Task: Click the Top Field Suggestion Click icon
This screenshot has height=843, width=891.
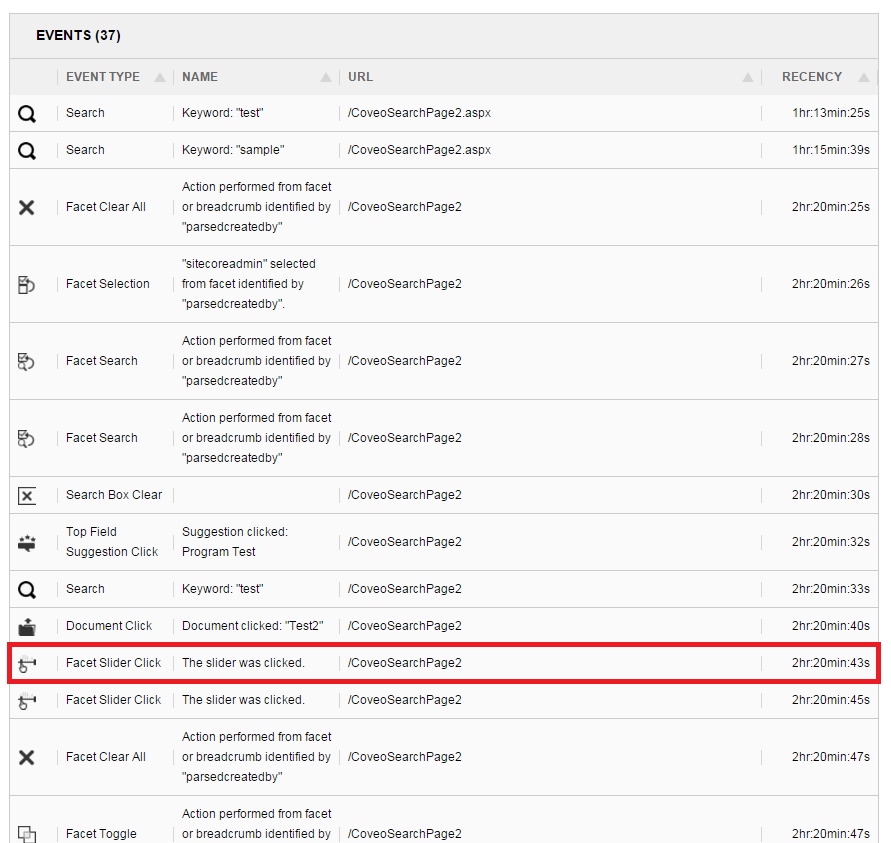Action: 24,541
